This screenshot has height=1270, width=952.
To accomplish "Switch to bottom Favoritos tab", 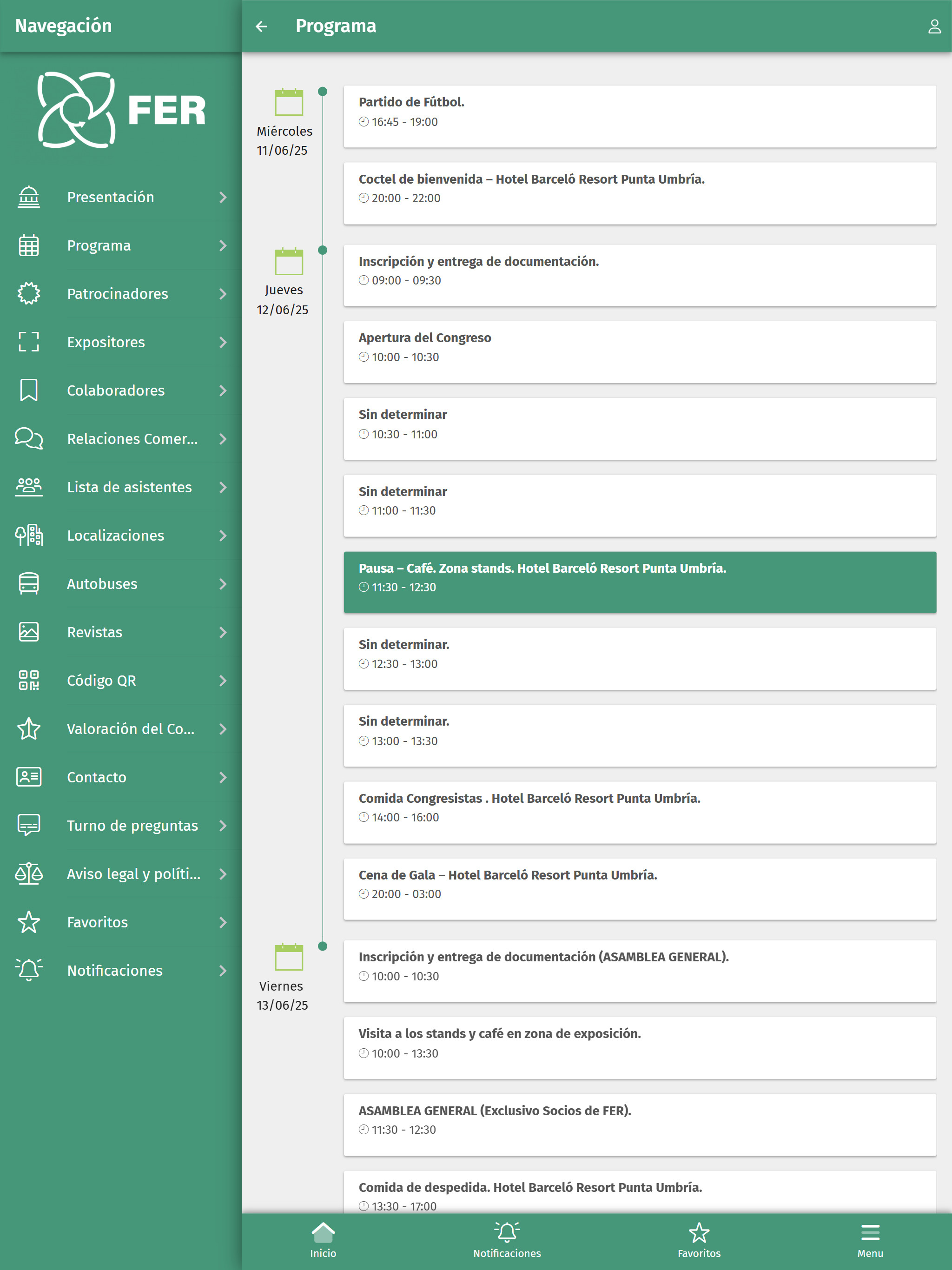I will click(x=699, y=1240).
